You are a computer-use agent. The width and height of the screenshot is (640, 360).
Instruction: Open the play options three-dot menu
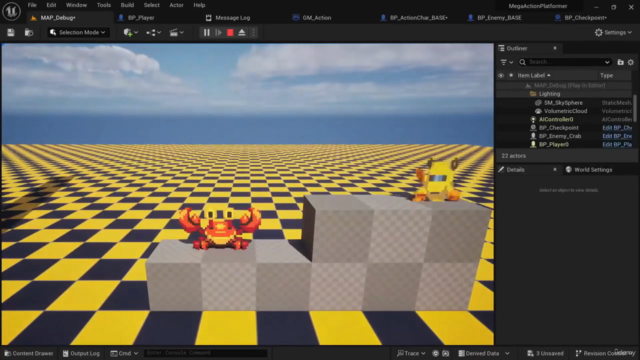pyautogui.click(x=253, y=32)
